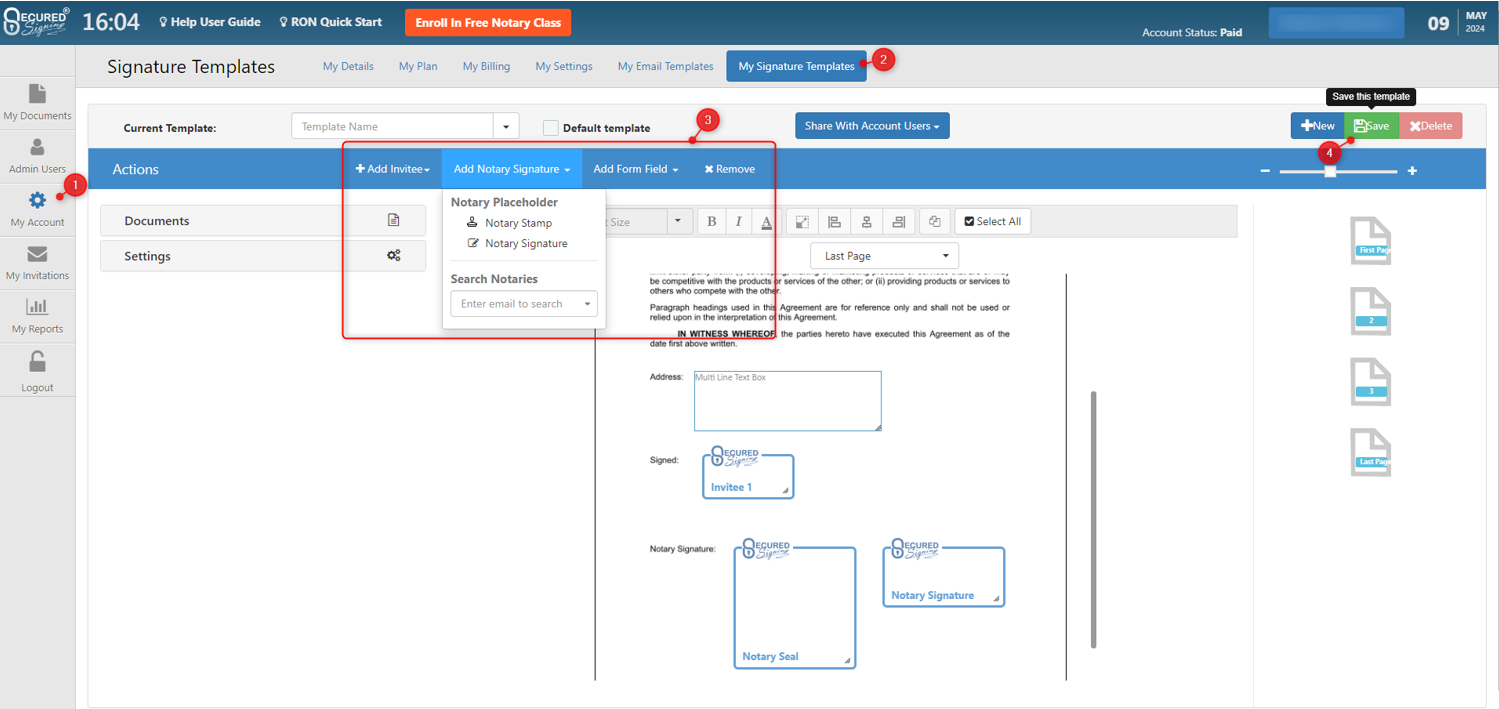Expand the Current Template name dropdown
1499x709 pixels.
coord(506,127)
